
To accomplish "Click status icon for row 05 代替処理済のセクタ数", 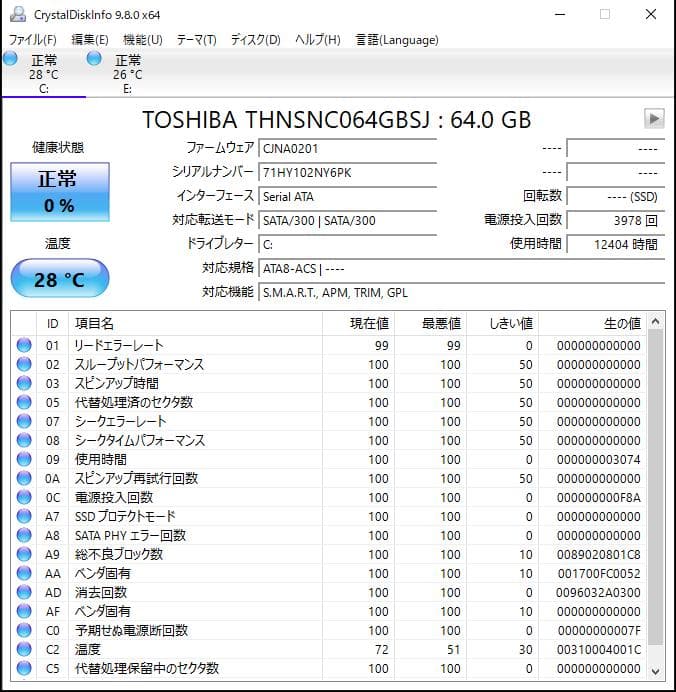I will 24,402.
